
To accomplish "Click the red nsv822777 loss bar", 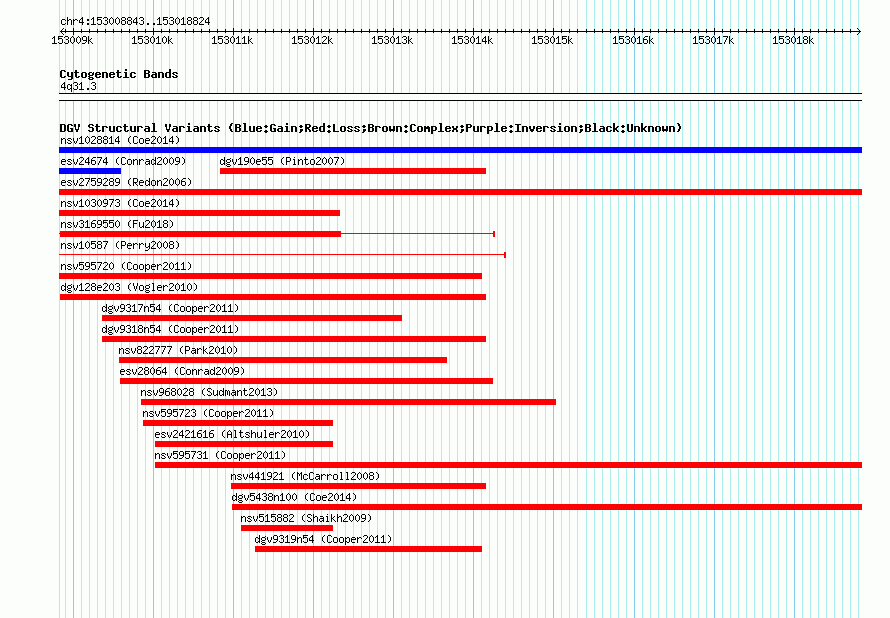I will click(x=283, y=360).
